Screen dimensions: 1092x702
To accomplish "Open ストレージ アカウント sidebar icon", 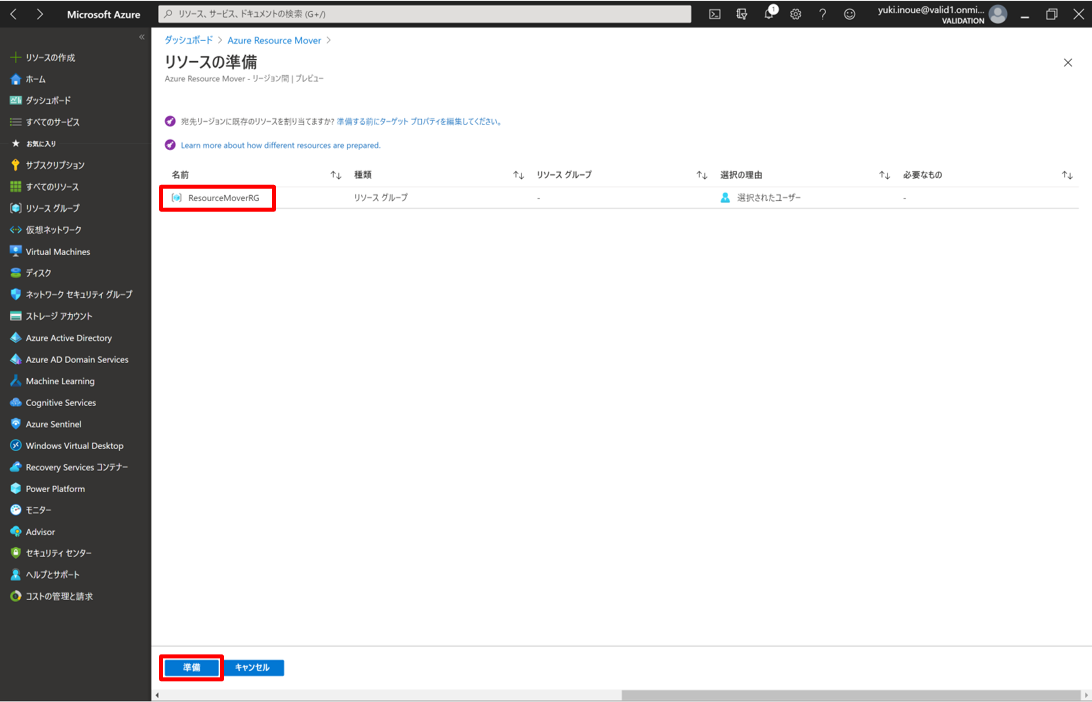I will 15,316.
